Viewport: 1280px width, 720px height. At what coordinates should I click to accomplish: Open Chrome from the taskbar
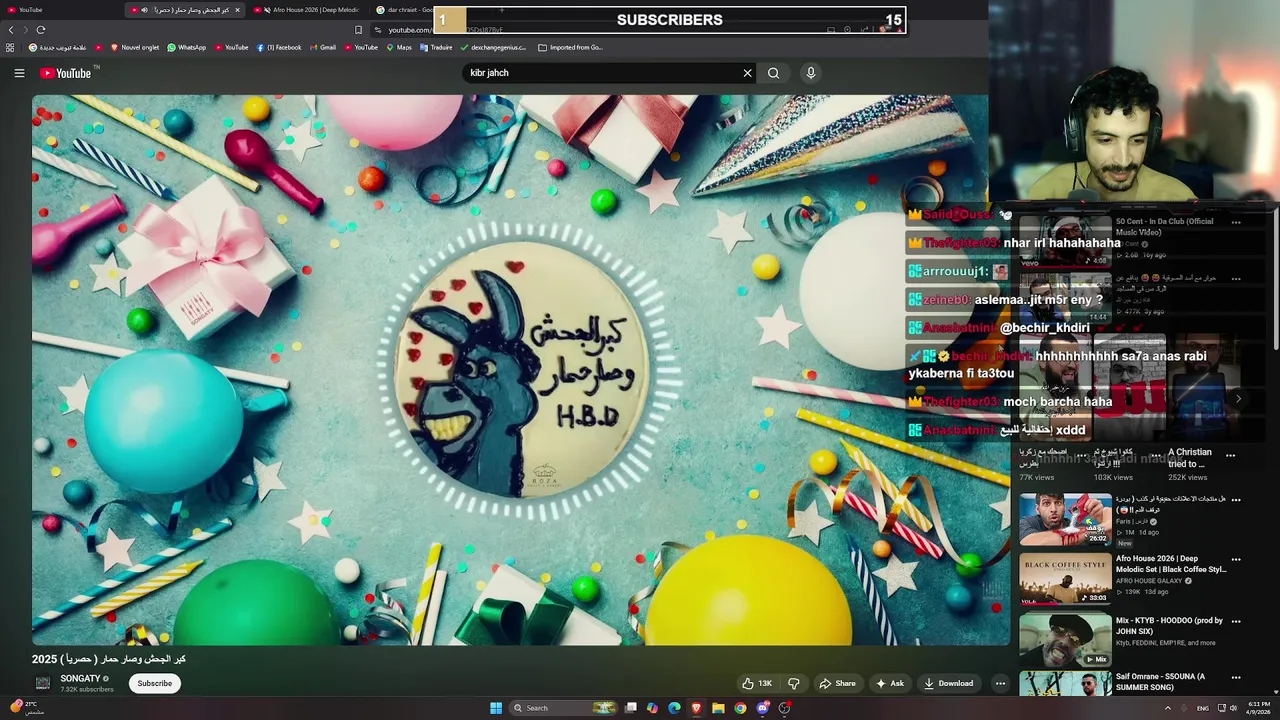click(x=740, y=708)
